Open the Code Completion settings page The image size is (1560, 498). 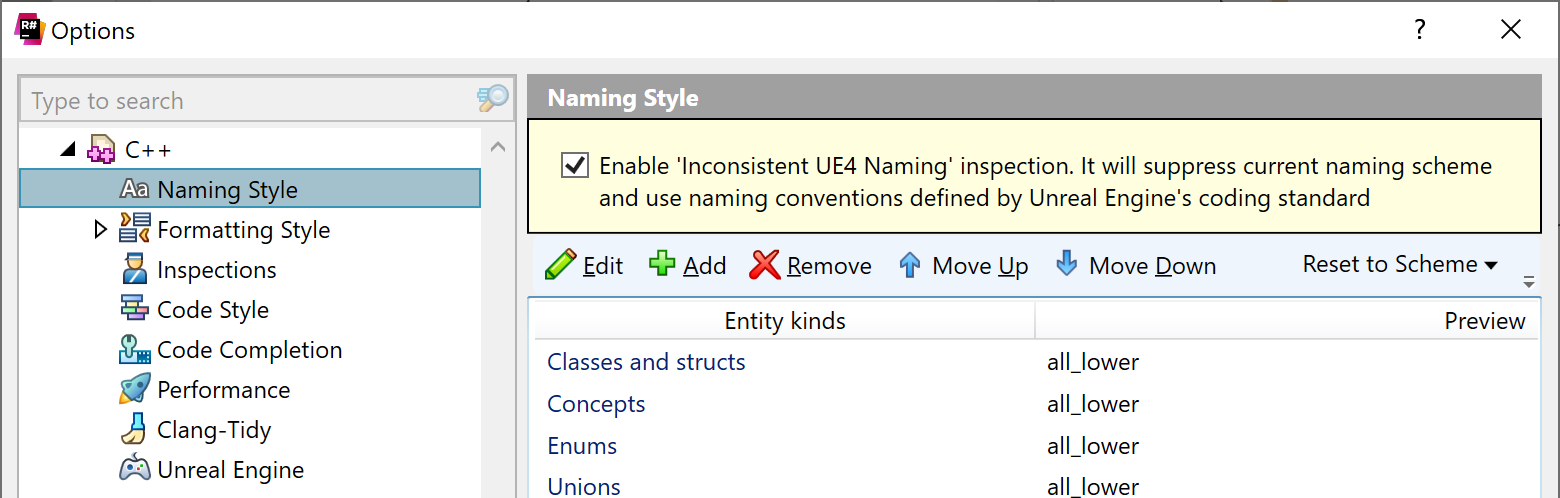pos(249,350)
